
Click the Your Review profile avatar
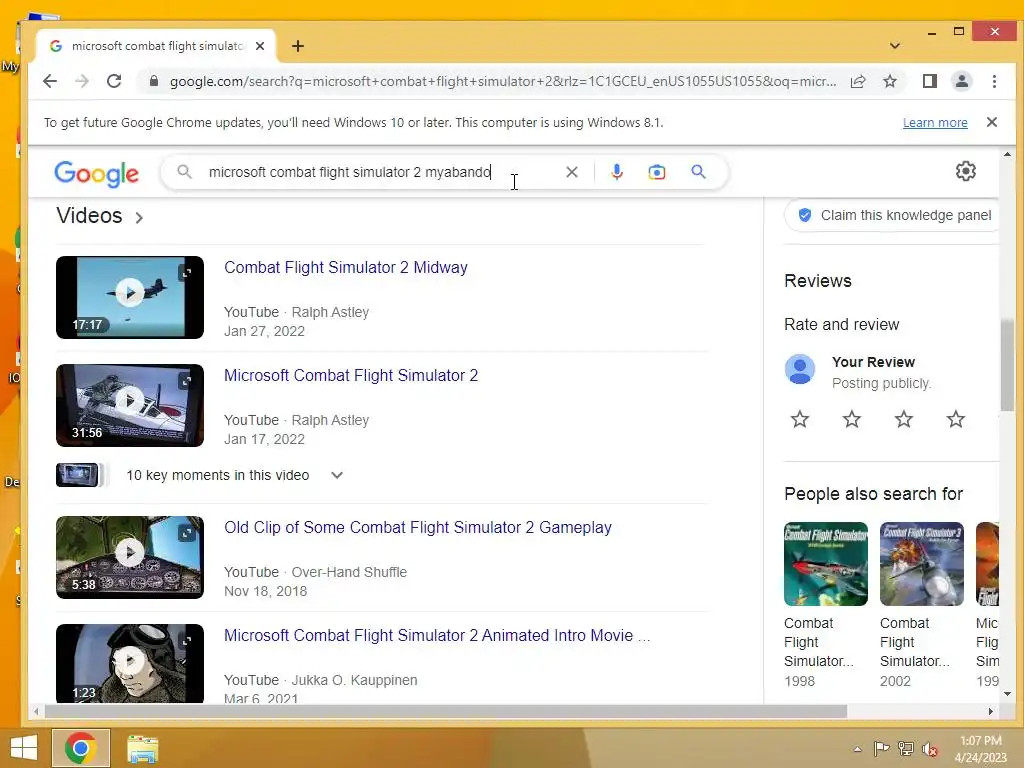[x=800, y=370]
